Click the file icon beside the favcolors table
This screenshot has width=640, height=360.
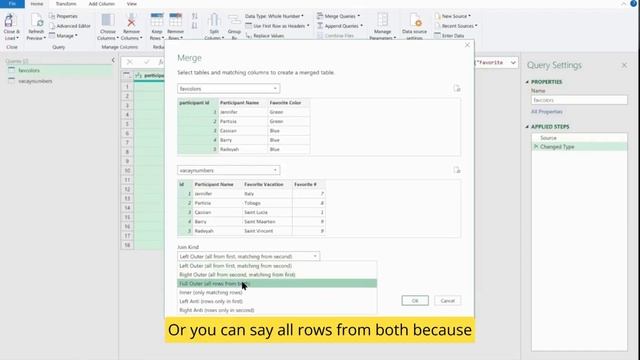click(457, 89)
